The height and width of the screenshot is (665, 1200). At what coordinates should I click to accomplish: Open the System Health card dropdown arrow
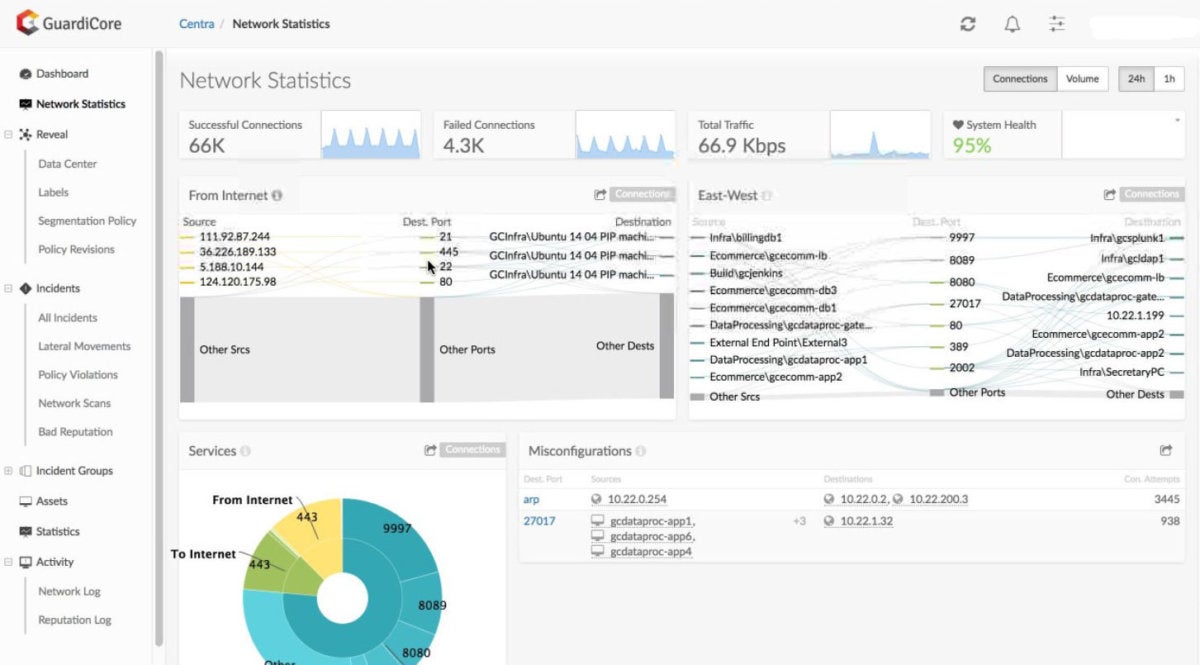coord(1176,121)
